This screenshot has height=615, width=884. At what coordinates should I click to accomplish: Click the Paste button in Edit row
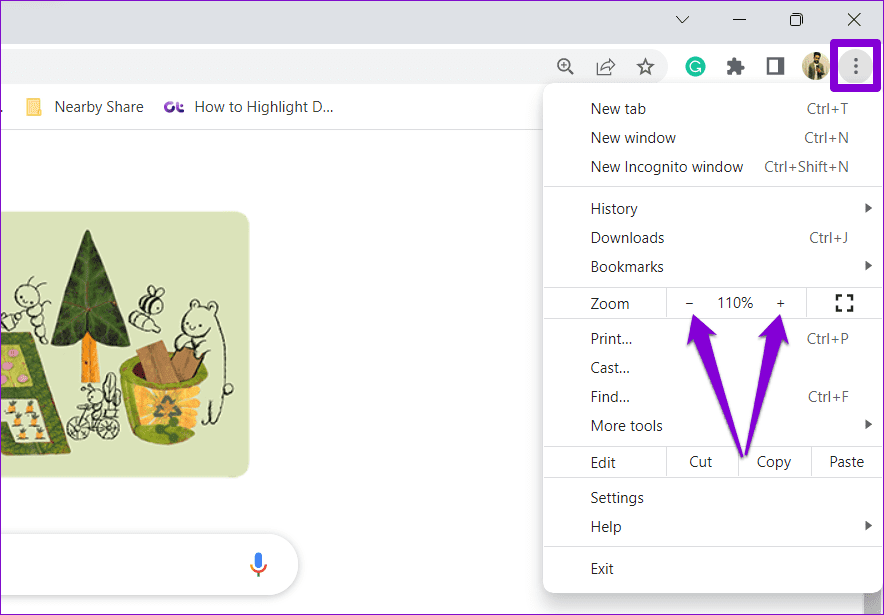[x=846, y=462]
